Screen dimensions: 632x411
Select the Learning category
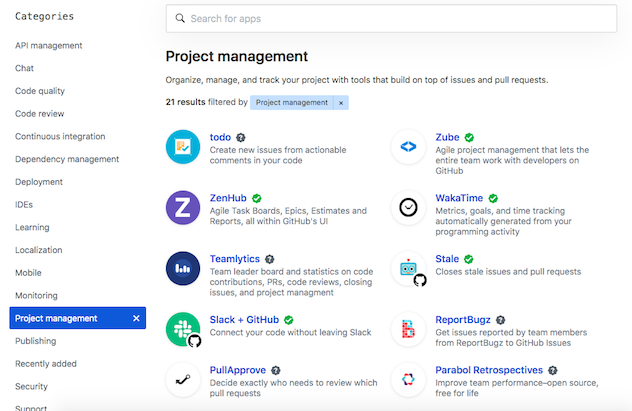click(32, 227)
